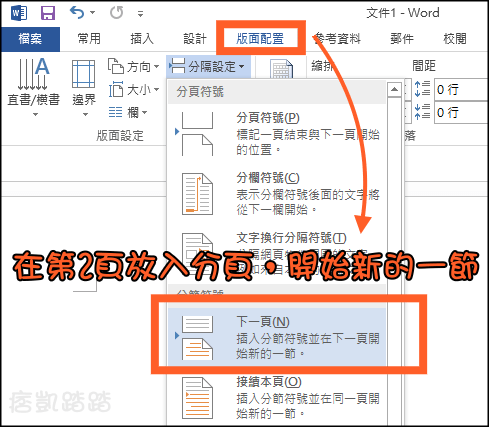Viewport: 489px width, 427px height.
Task: Click the spacing-after input showing 0 行
Action: [461, 112]
